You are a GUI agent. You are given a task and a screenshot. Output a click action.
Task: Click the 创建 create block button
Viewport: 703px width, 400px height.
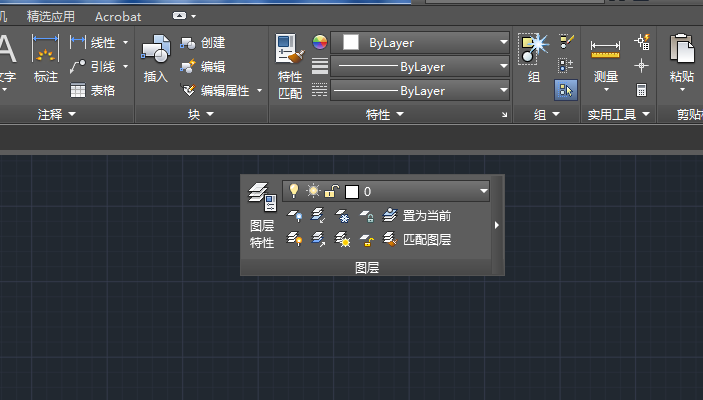click(x=203, y=43)
